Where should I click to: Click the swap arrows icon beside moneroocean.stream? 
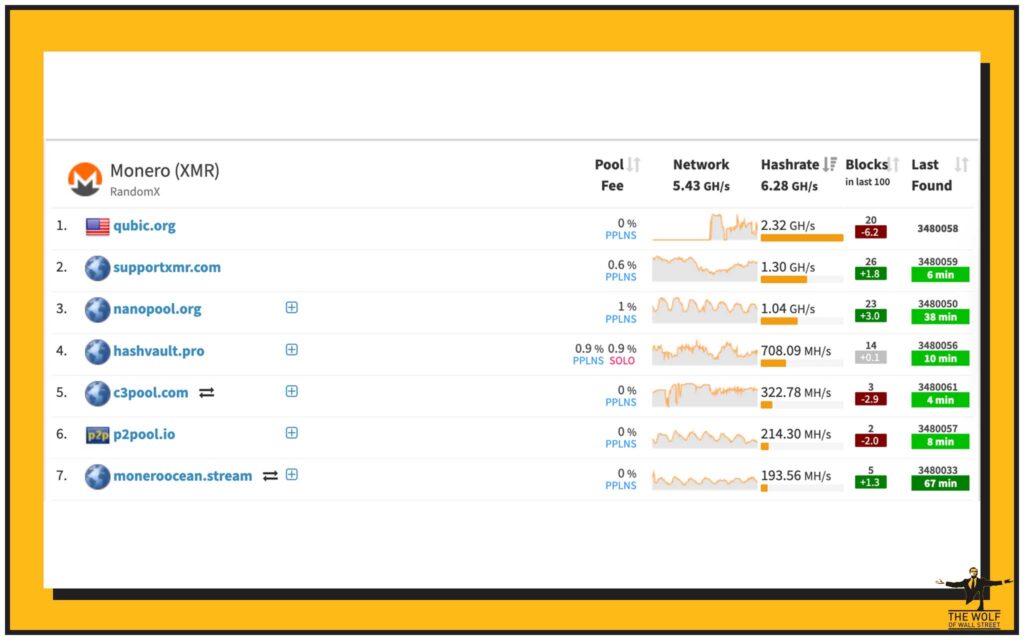[x=270, y=476]
